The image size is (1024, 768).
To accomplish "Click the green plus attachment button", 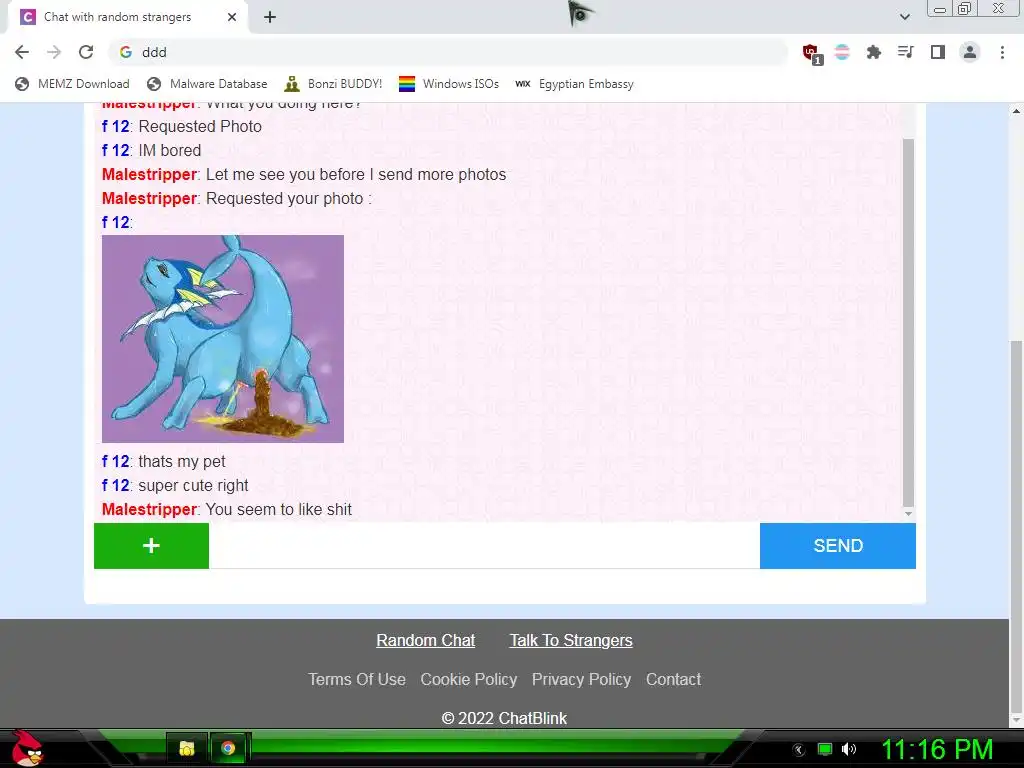I will [x=152, y=546].
